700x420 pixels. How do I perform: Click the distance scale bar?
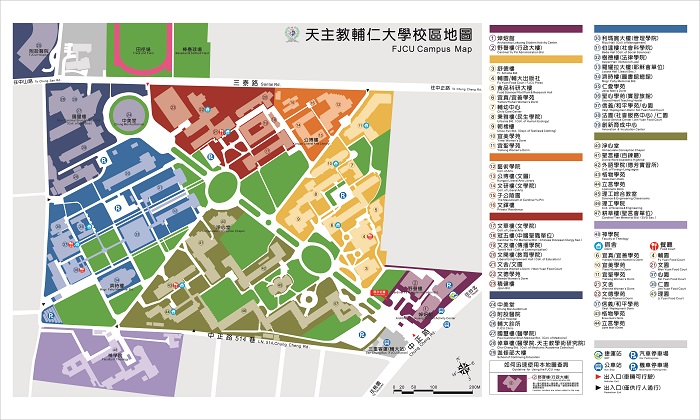pyautogui.click(x=433, y=392)
